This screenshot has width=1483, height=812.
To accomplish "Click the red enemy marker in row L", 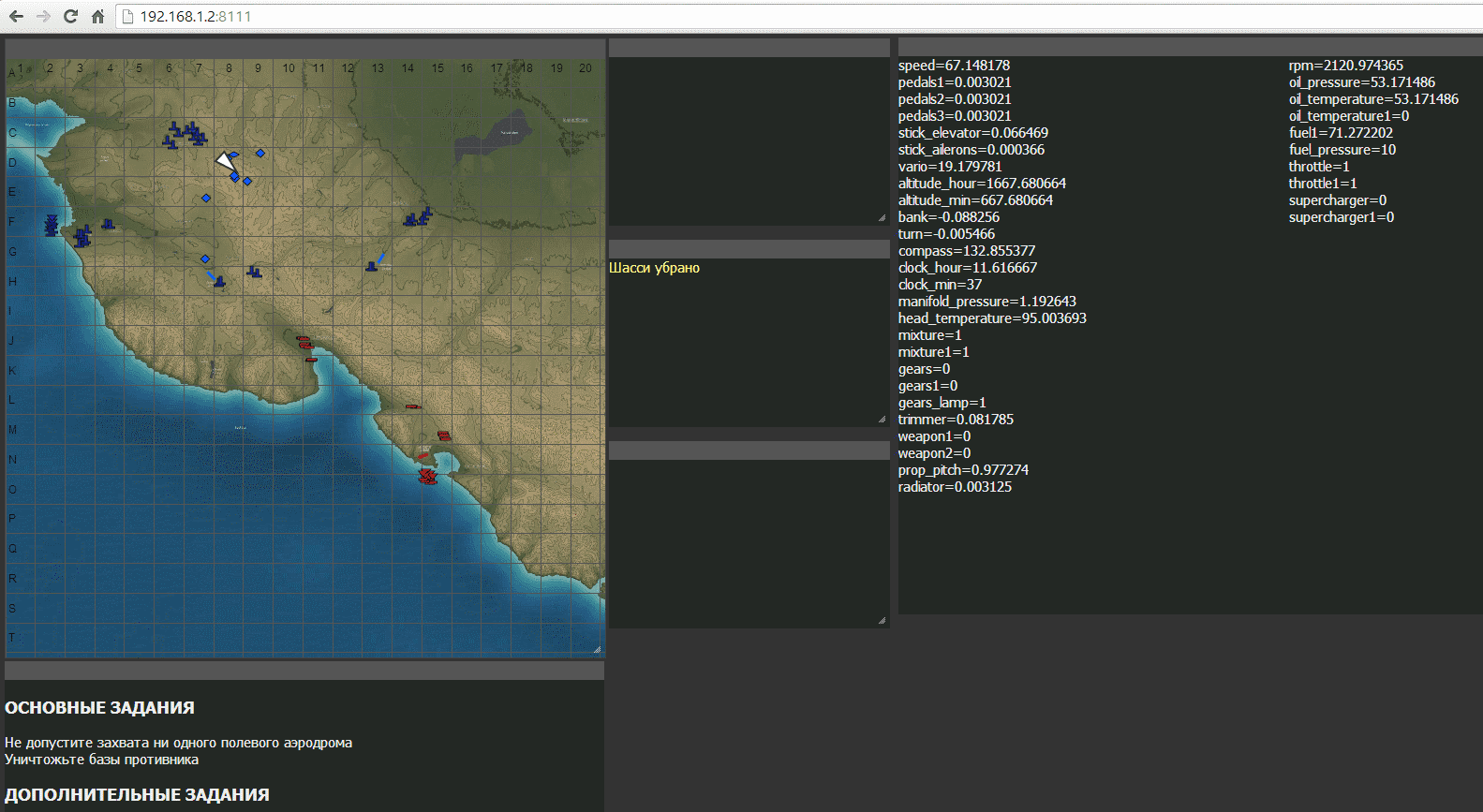I will [x=412, y=406].
